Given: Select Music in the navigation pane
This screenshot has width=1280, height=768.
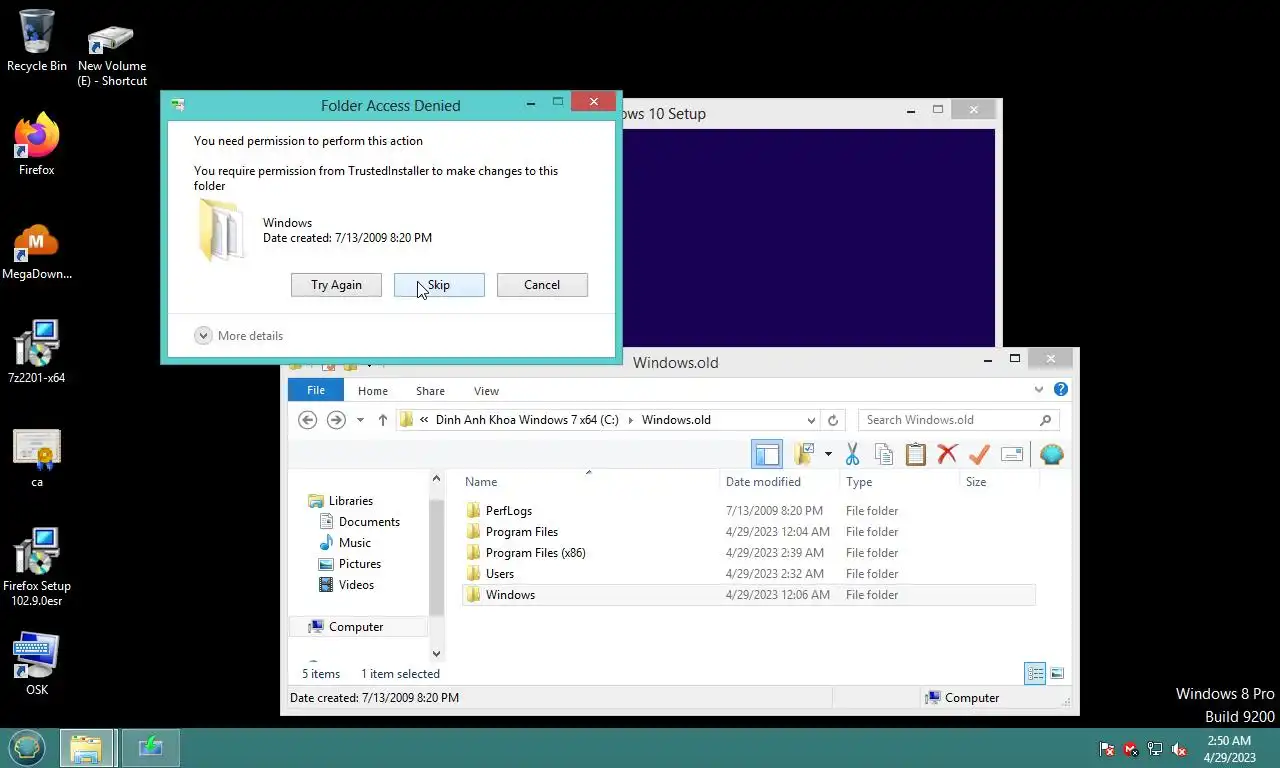Looking at the screenshot, I should (x=345, y=543).
